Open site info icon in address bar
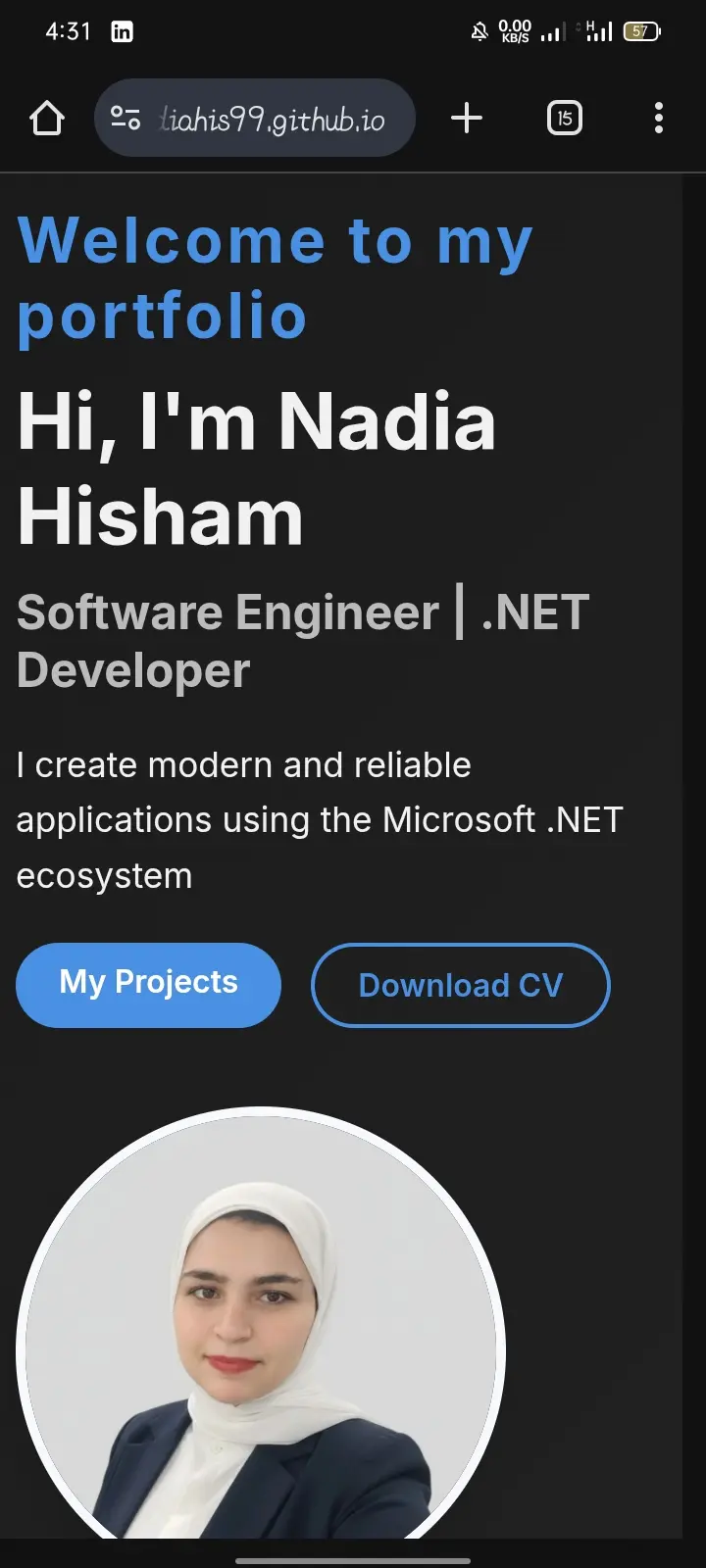This screenshot has height=1568, width=706. coord(126,119)
